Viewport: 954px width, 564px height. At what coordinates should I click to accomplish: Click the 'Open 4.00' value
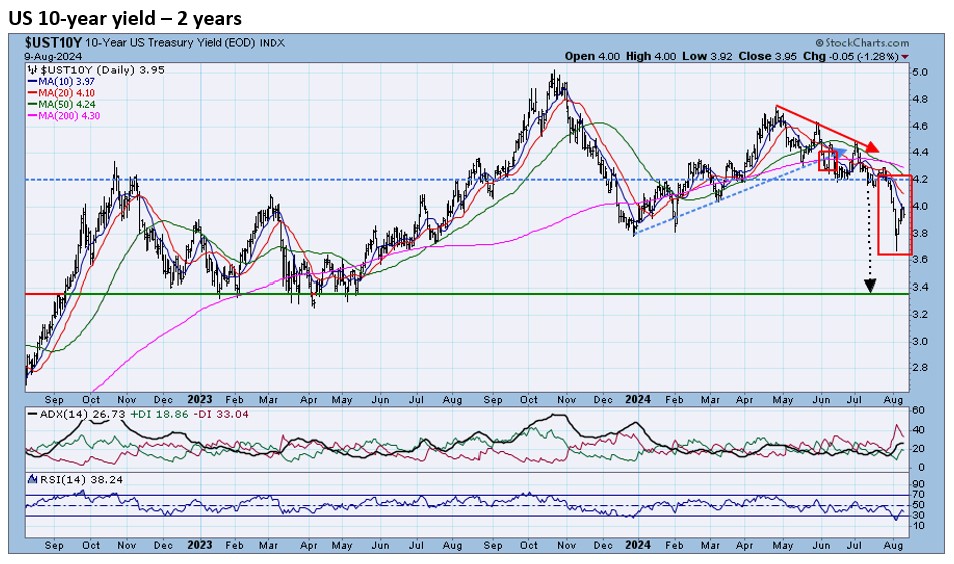click(592, 56)
